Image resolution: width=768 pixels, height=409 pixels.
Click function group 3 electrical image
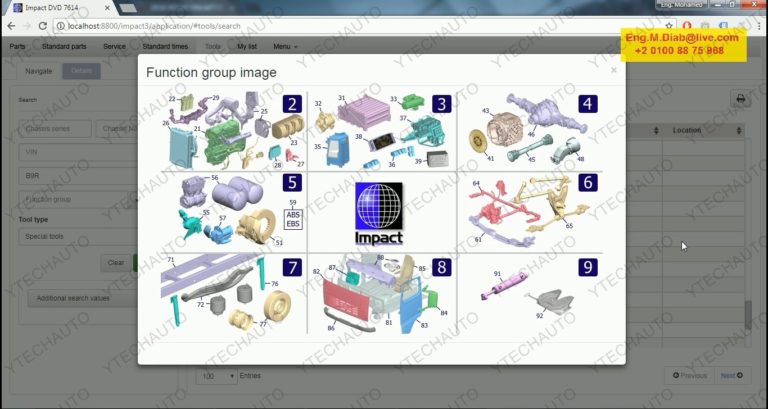click(381, 130)
